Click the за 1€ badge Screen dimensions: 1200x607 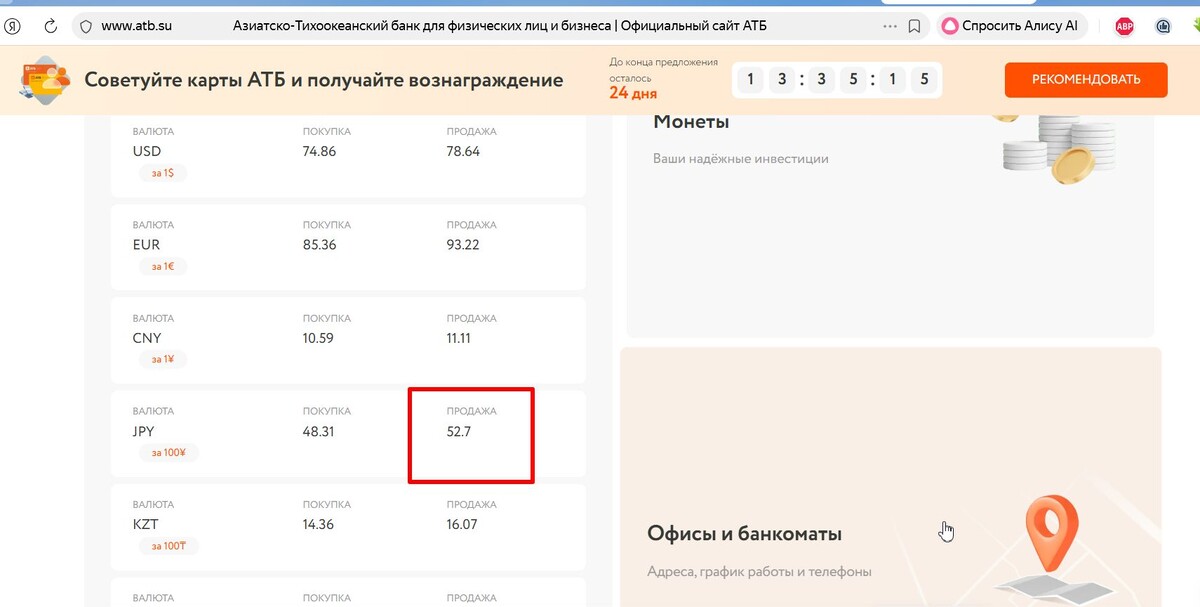pyautogui.click(x=163, y=267)
